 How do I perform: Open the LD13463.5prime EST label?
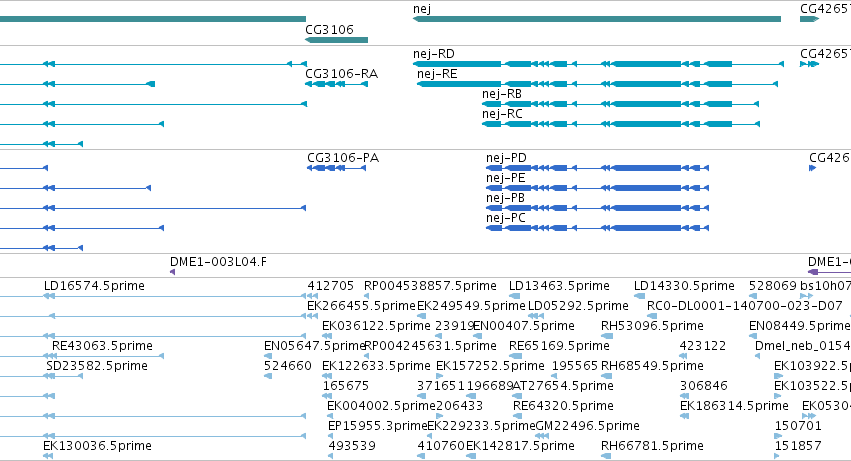[x=559, y=286]
